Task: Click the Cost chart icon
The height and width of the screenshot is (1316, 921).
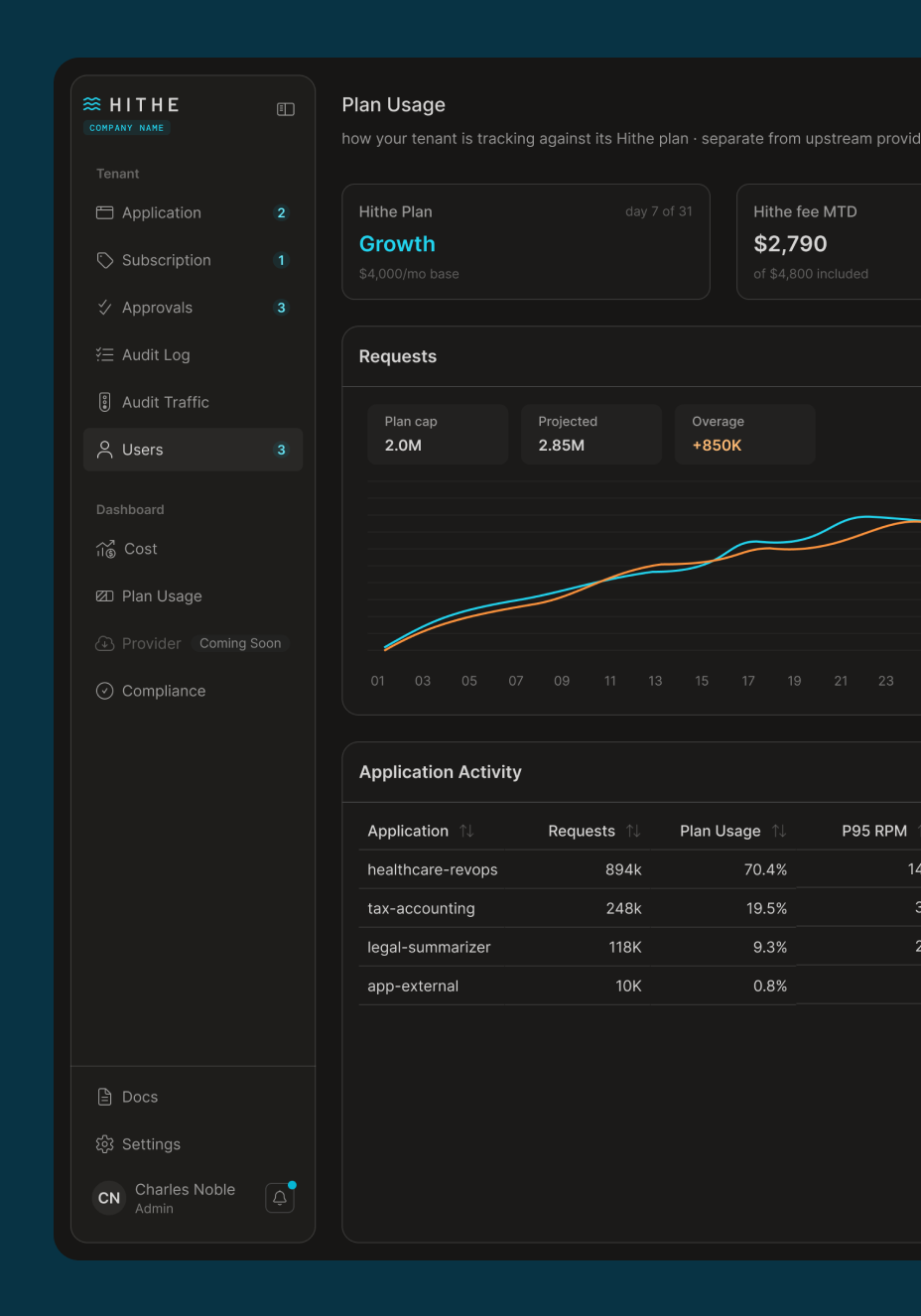Action: point(105,549)
